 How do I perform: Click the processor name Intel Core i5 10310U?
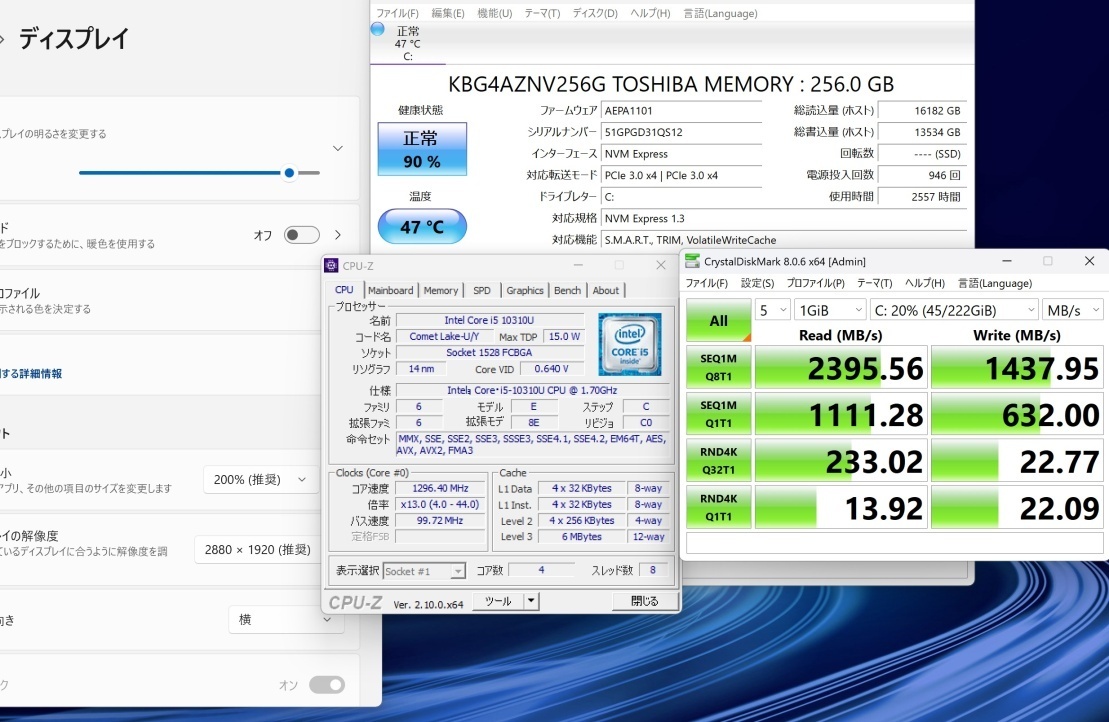[489, 320]
